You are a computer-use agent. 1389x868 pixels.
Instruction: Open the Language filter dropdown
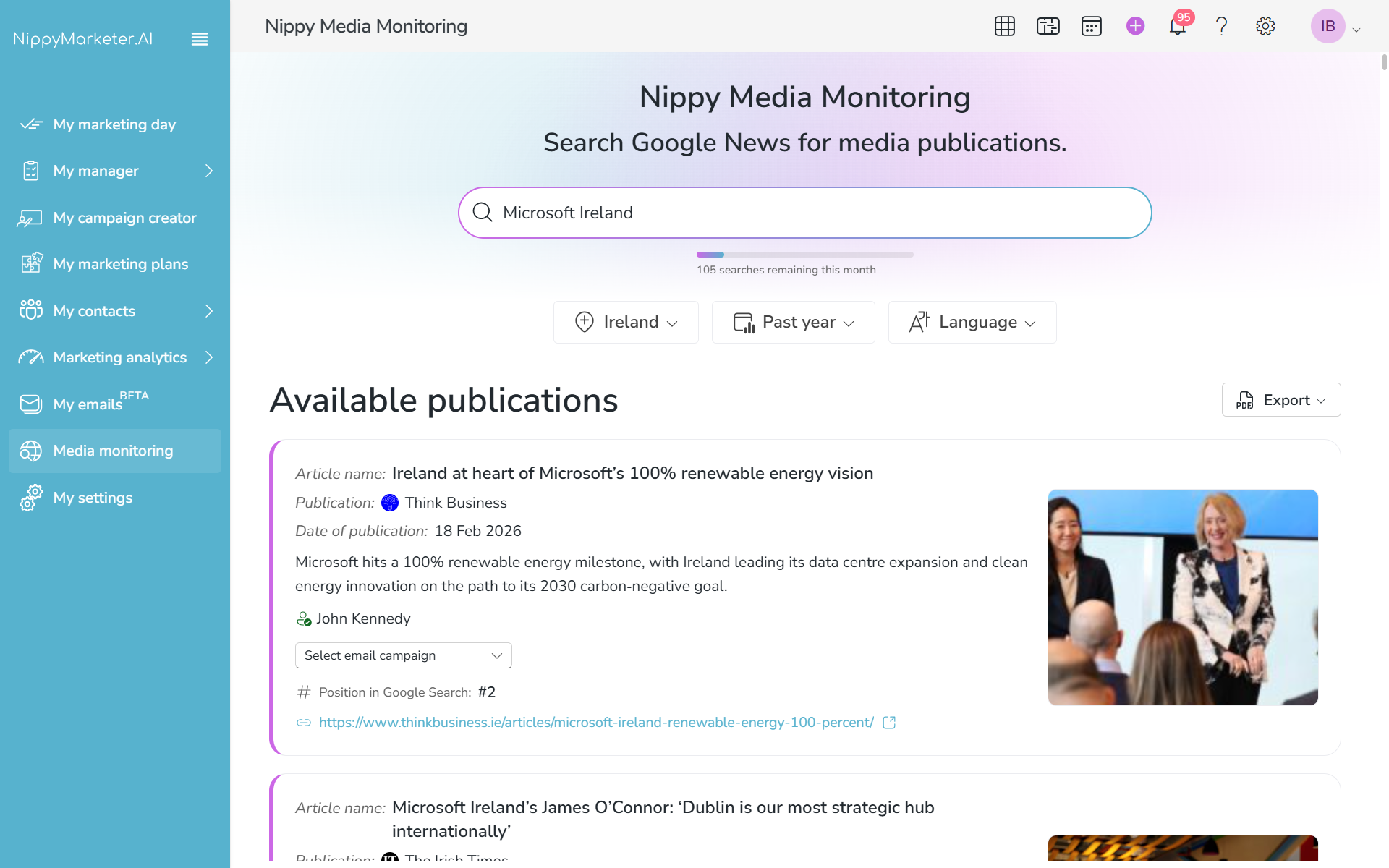pyautogui.click(x=972, y=322)
